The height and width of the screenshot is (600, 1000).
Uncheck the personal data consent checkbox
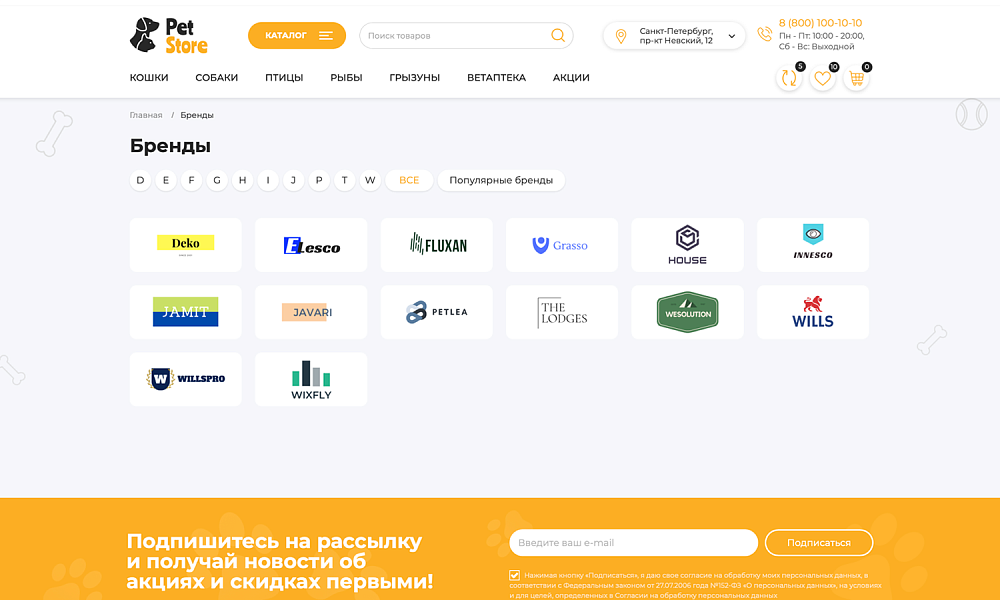[514, 574]
